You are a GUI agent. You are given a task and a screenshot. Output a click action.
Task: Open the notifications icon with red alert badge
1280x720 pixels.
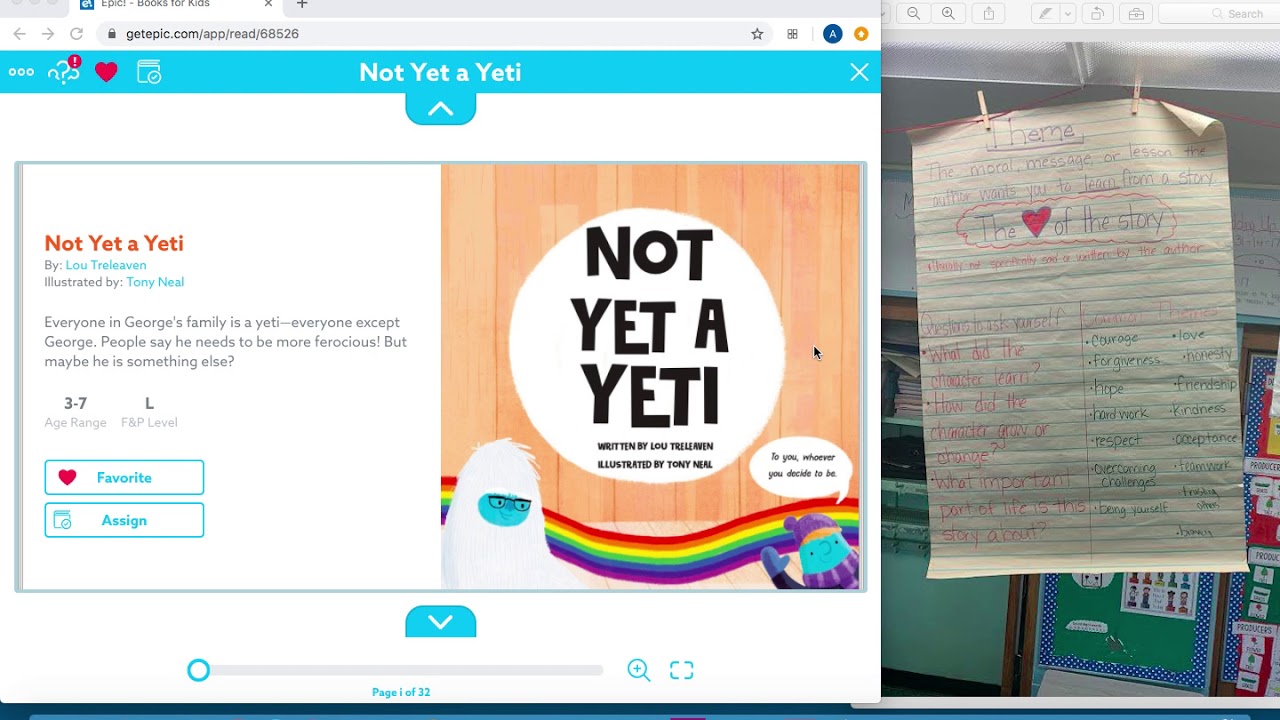tap(64, 71)
